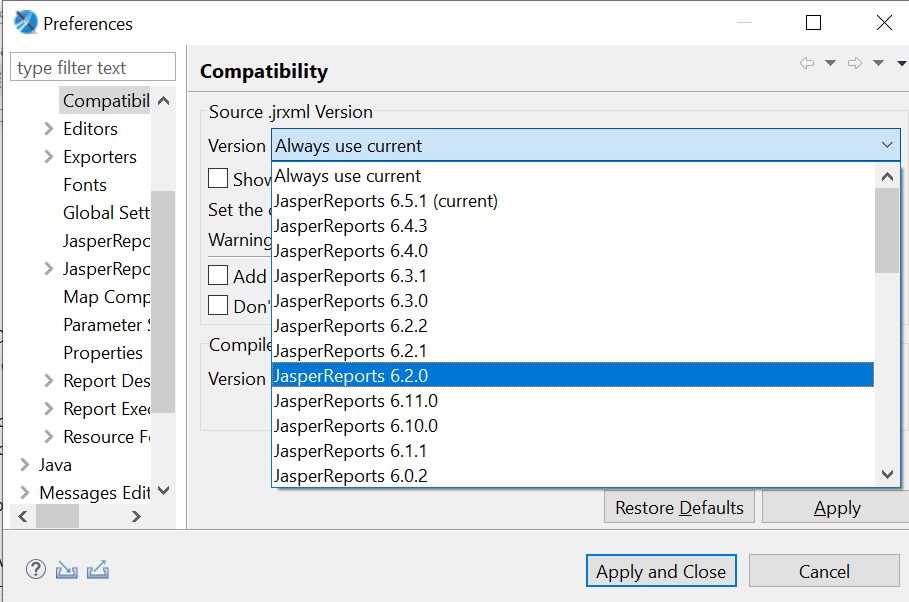Select the Compatibil tree item
Image resolution: width=909 pixels, height=602 pixels.
coord(106,101)
